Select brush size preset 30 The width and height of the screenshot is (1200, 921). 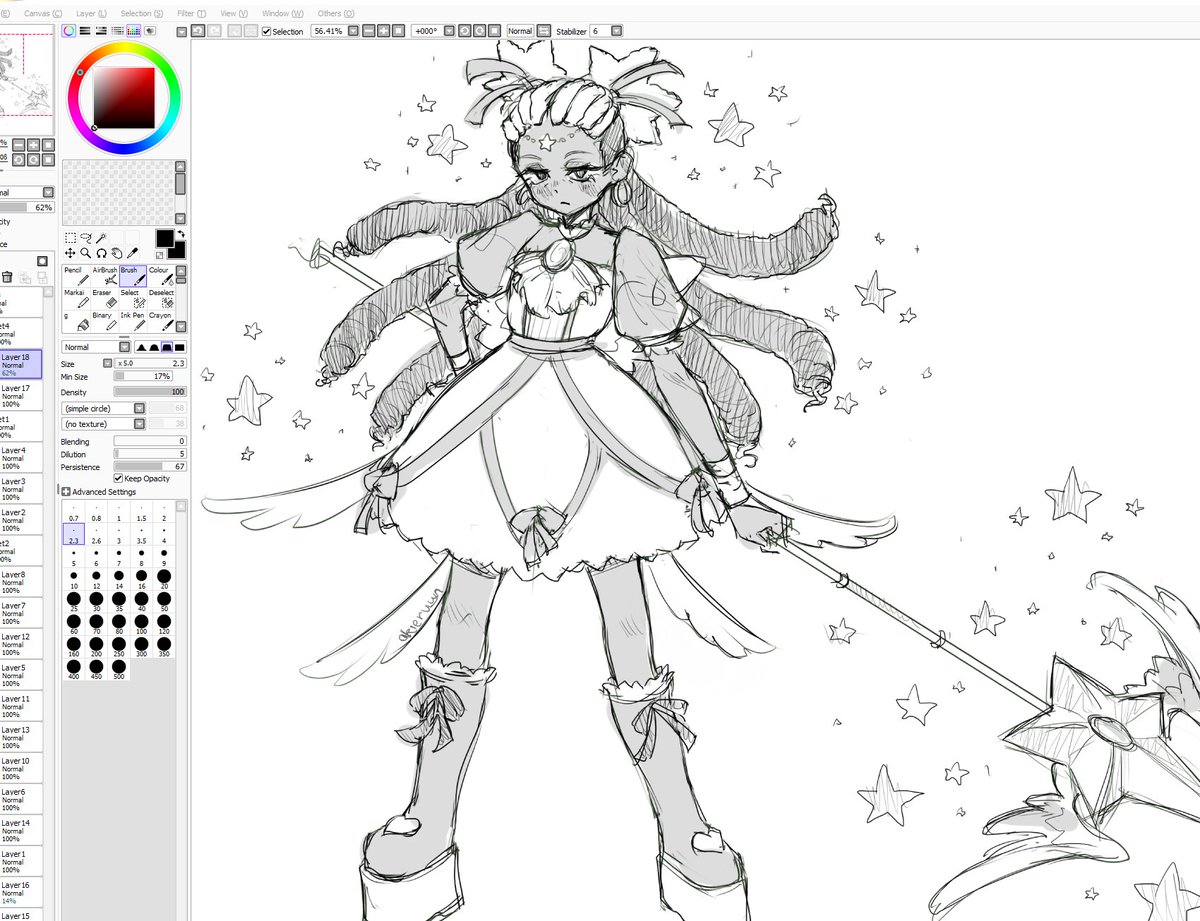pyautogui.click(x=97, y=601)
